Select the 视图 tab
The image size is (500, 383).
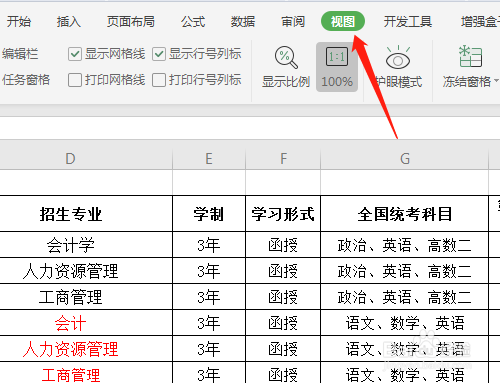(343, 22)
